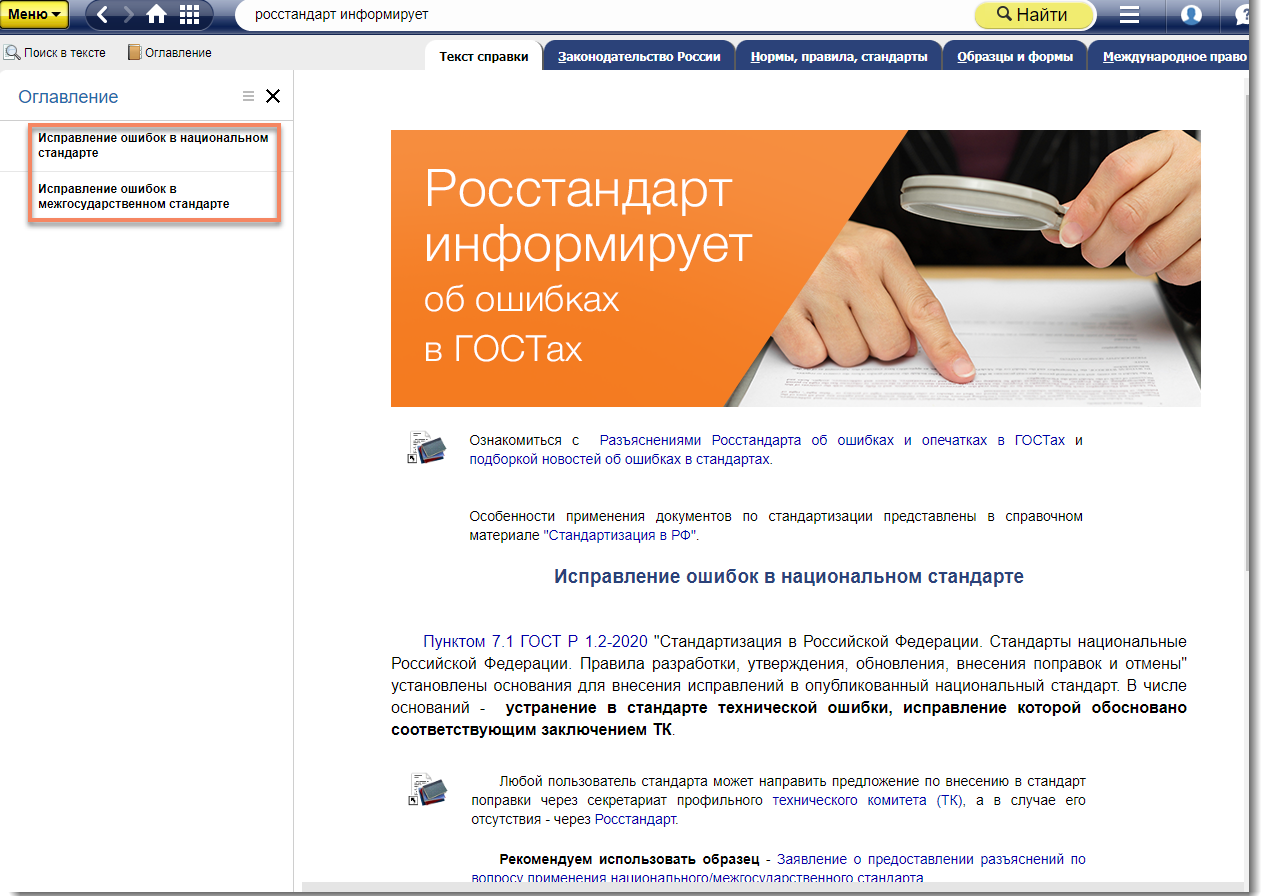The height and width of the screenshot is (896, 1269).
Task: Click the Найти search button
Action: tap(1035, 15)
